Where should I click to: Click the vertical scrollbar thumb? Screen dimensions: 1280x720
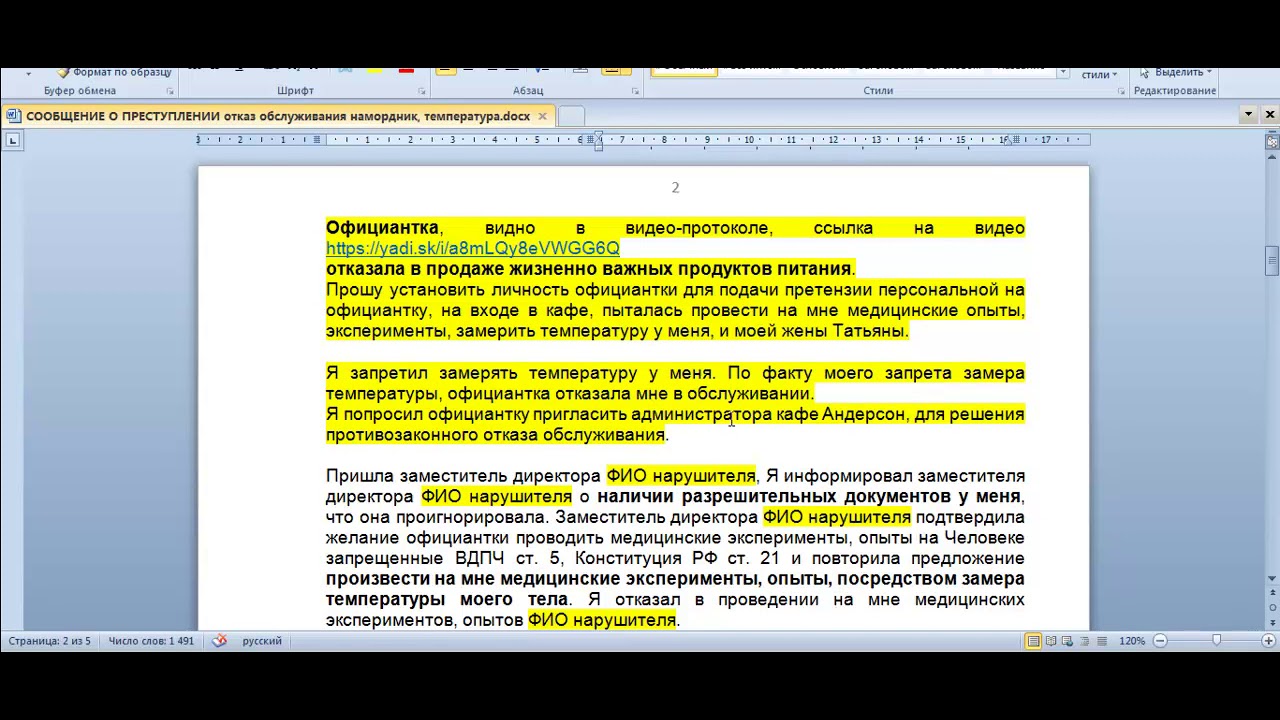point(1271,261)
